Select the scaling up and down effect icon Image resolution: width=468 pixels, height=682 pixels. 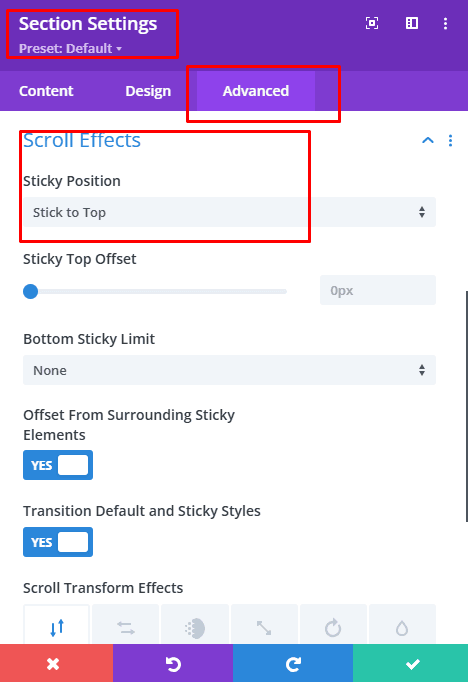coord(264,625)
